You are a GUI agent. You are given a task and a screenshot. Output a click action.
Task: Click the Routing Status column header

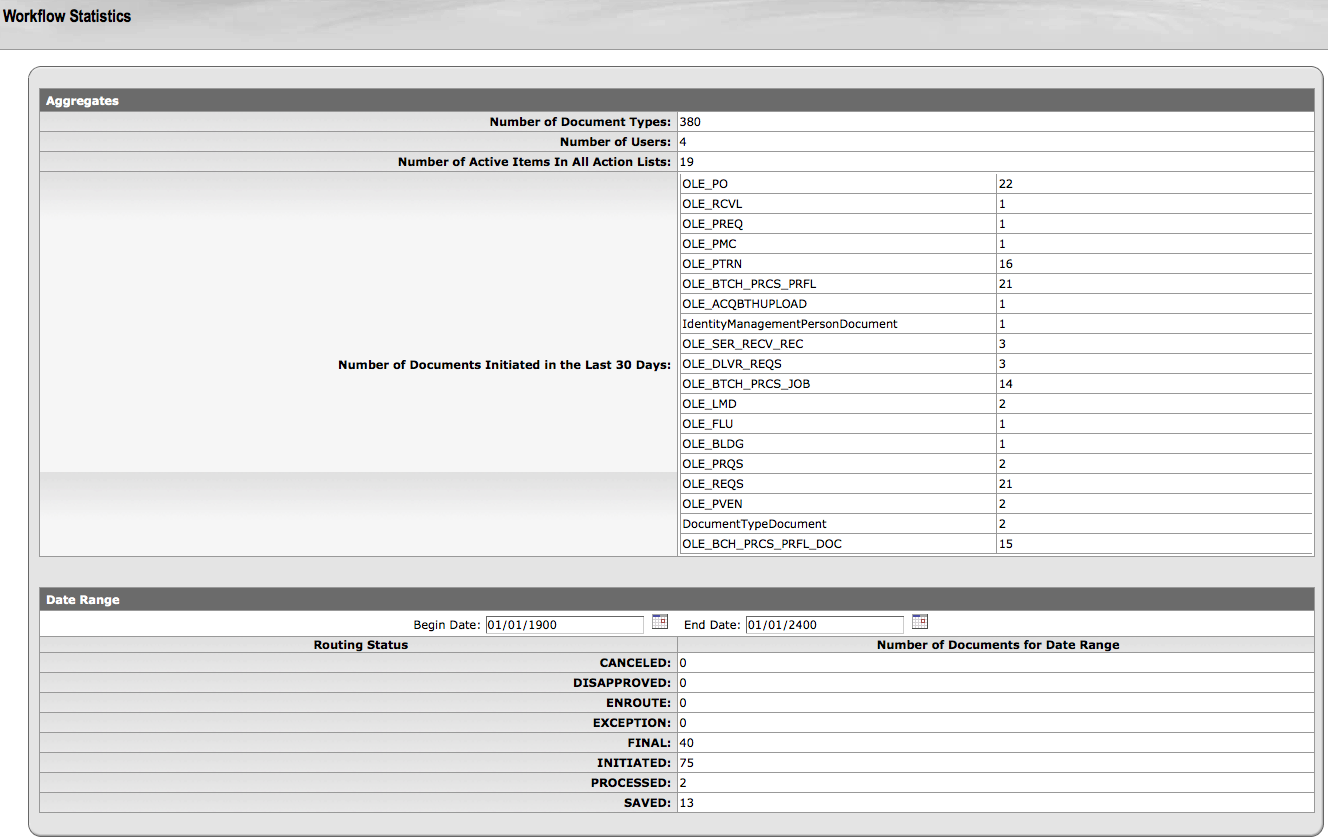click(x=360, y=645)
